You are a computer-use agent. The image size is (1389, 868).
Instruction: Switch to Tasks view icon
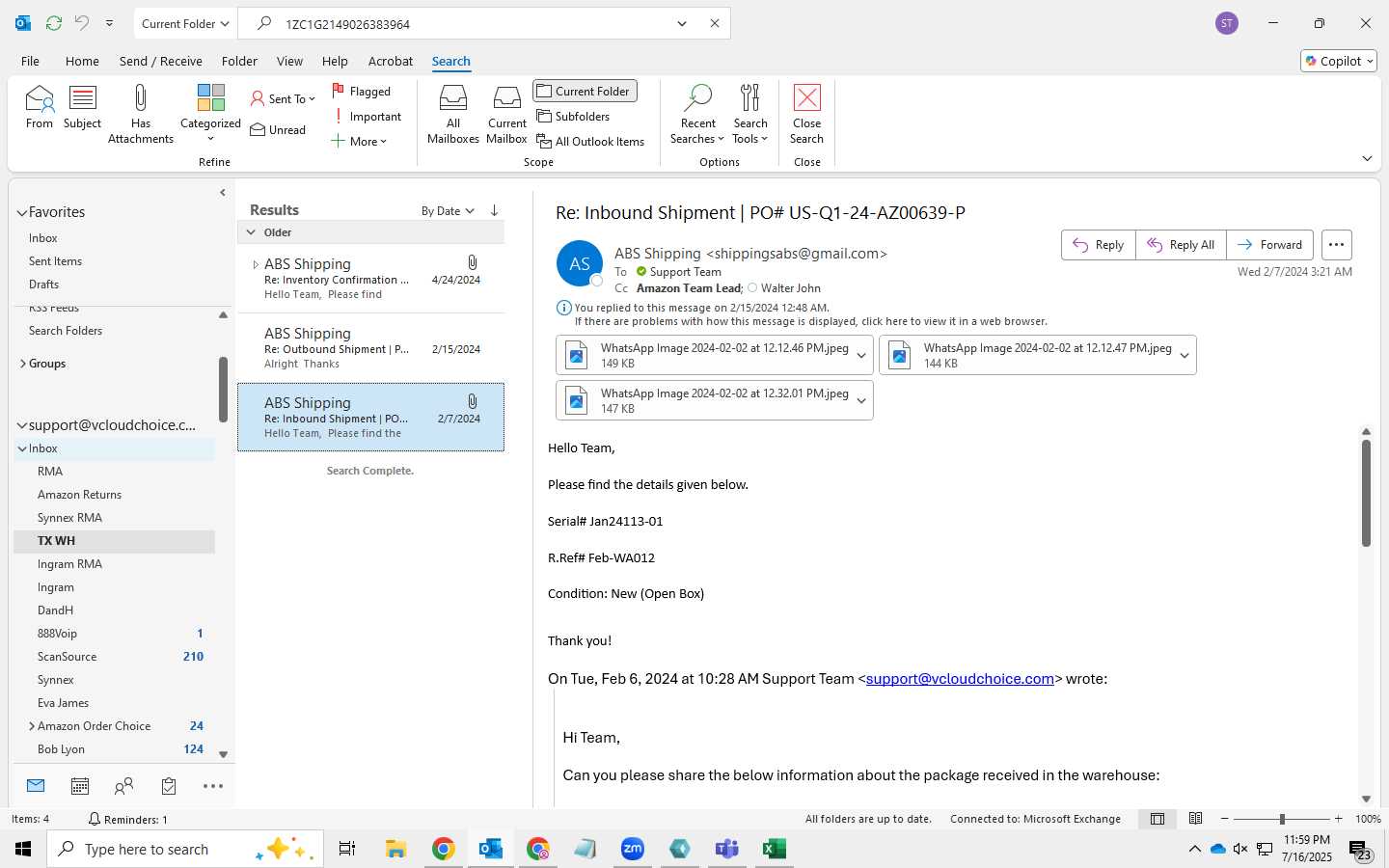pos(169,786)
